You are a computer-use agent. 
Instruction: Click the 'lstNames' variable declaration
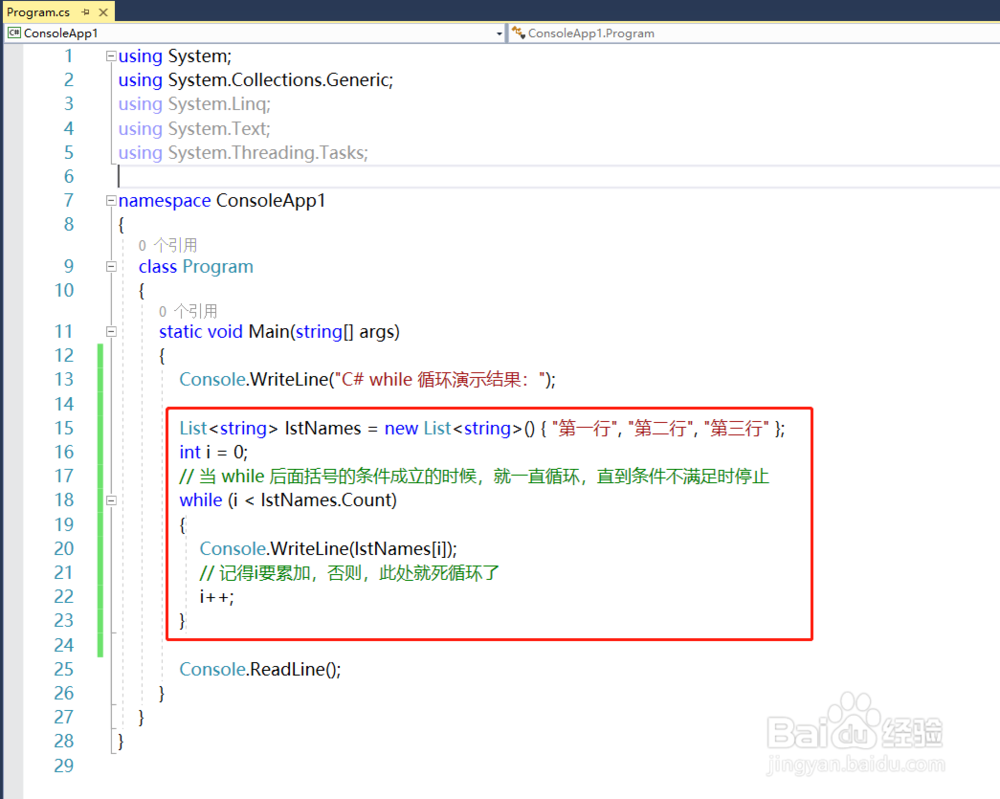323,428
